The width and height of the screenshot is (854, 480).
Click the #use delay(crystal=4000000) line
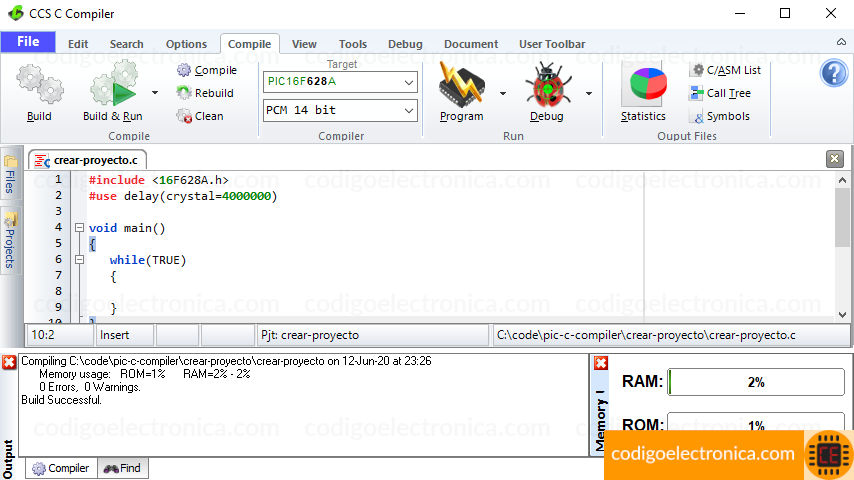tap(183, 196)
